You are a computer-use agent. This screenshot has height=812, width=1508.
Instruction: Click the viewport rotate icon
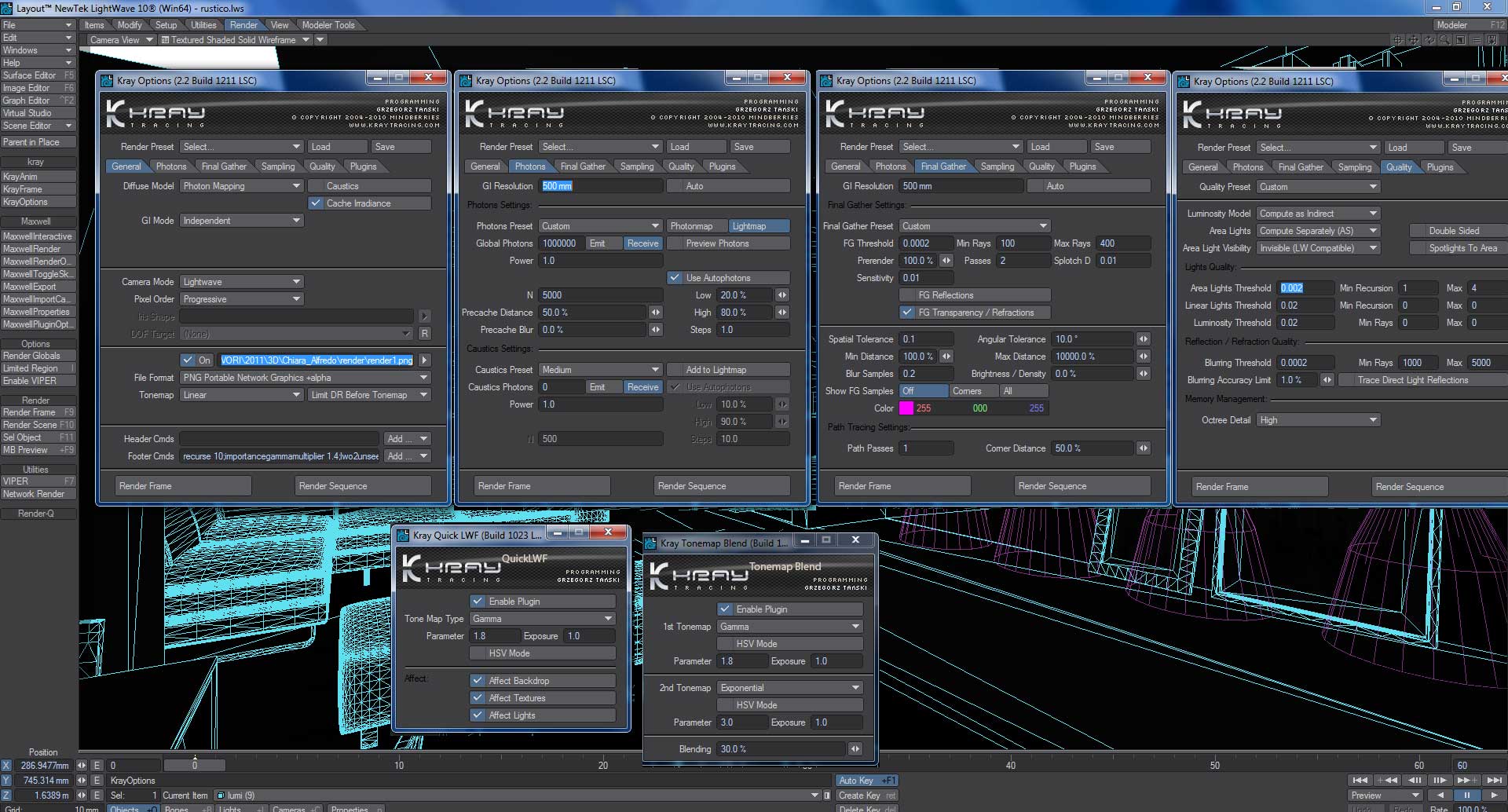[1429, 39]
